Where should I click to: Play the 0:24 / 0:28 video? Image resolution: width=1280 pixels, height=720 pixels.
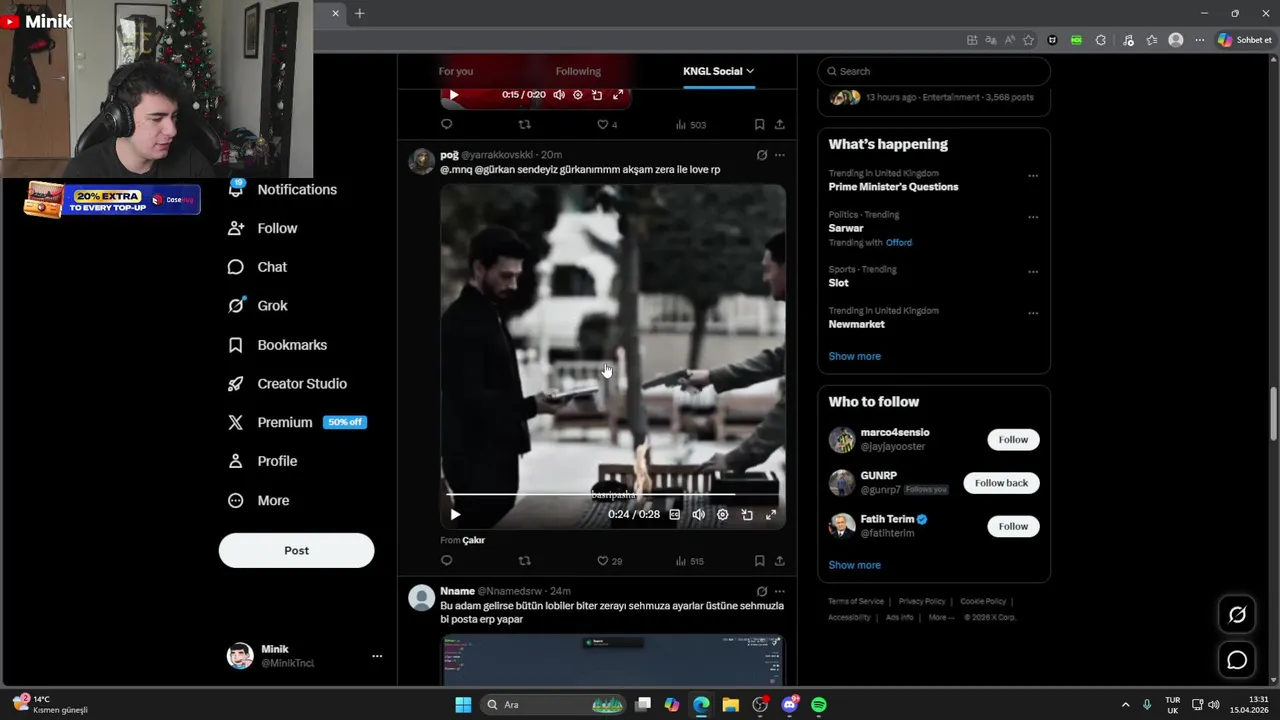(x=455, y=514)
